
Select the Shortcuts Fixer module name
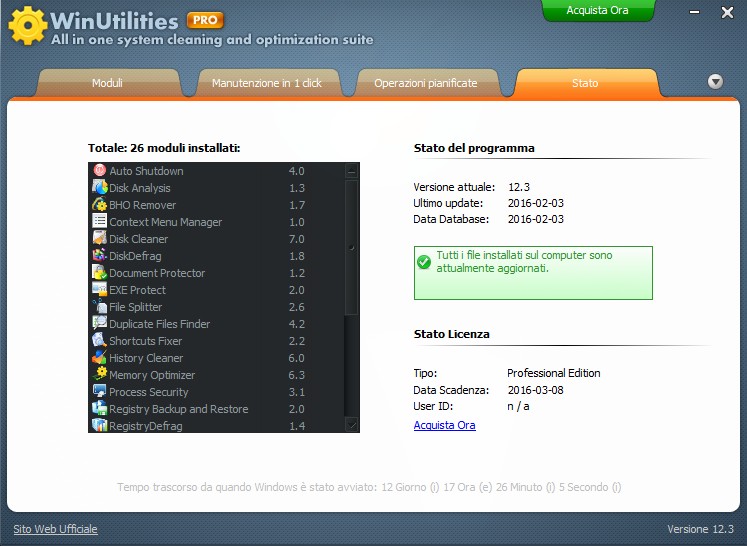point(146,341)
